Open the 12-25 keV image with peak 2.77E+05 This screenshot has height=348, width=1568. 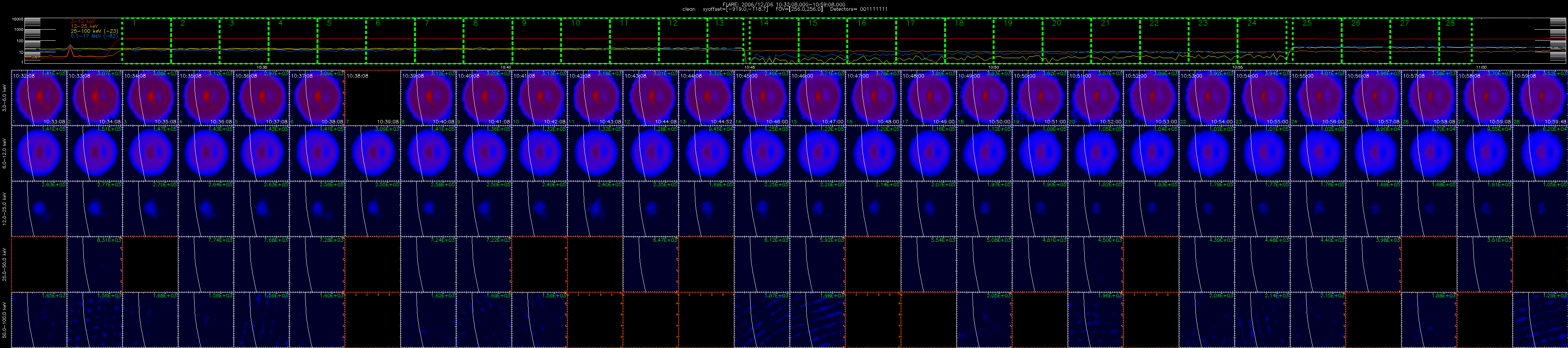point(95,209)
